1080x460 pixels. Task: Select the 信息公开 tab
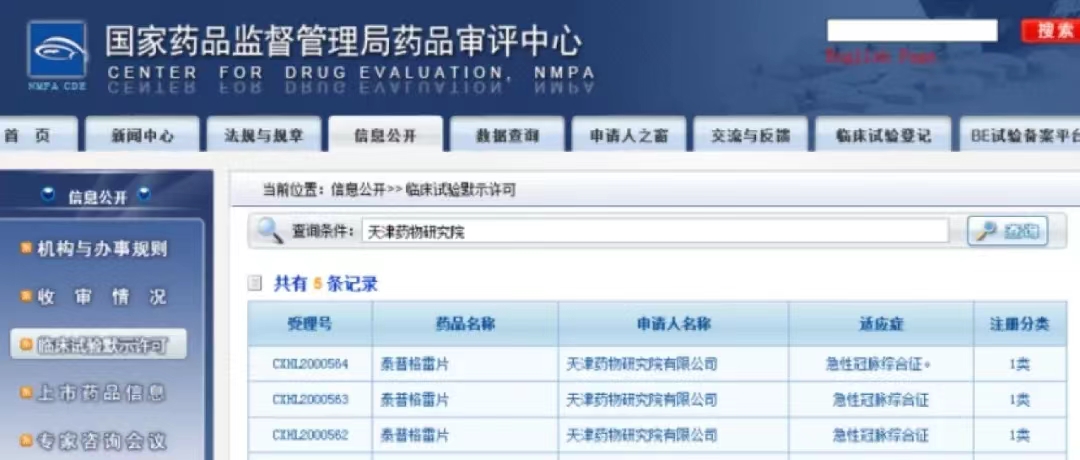385,137
